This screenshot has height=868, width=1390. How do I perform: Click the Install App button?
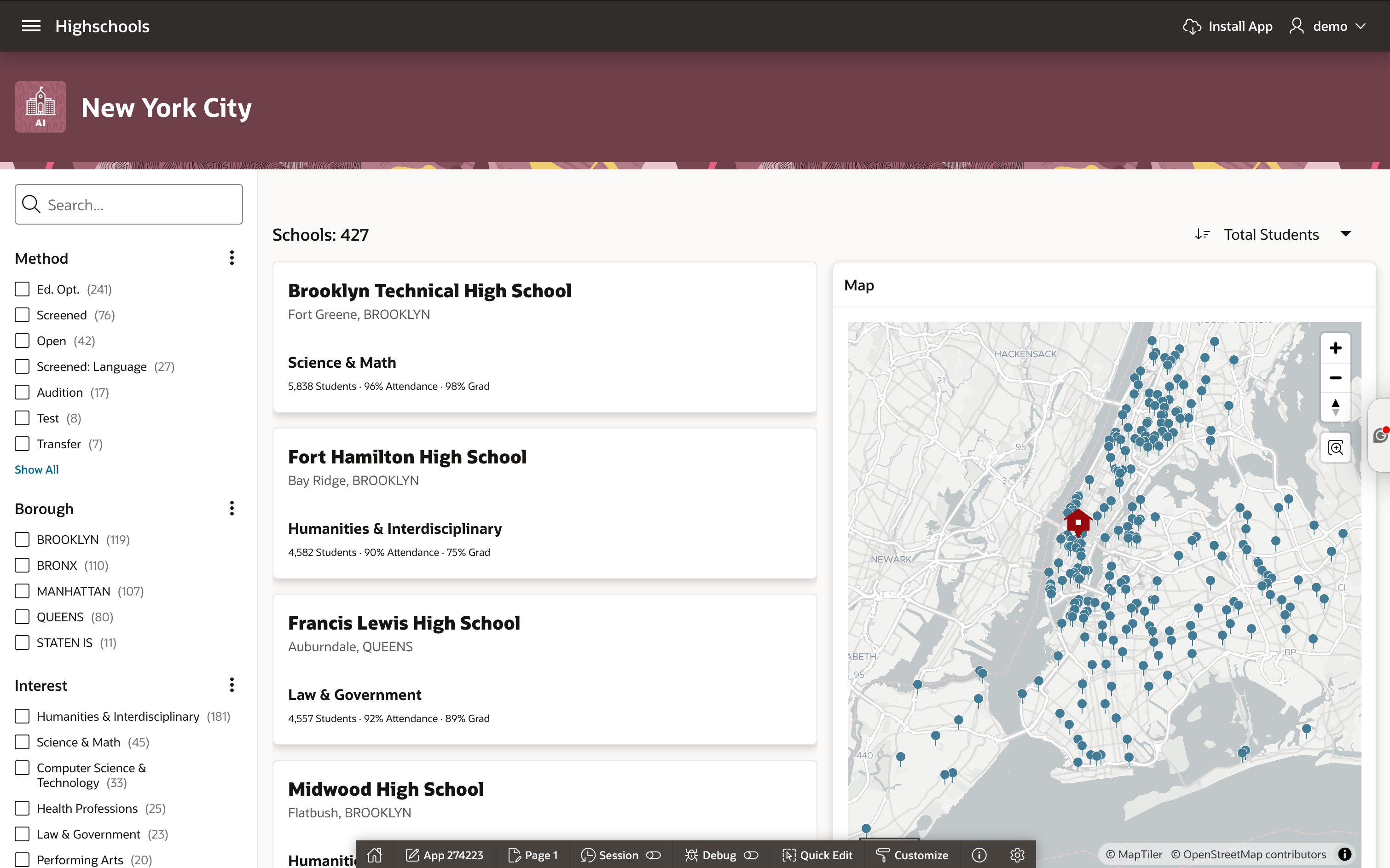(x=1228, y=26)
